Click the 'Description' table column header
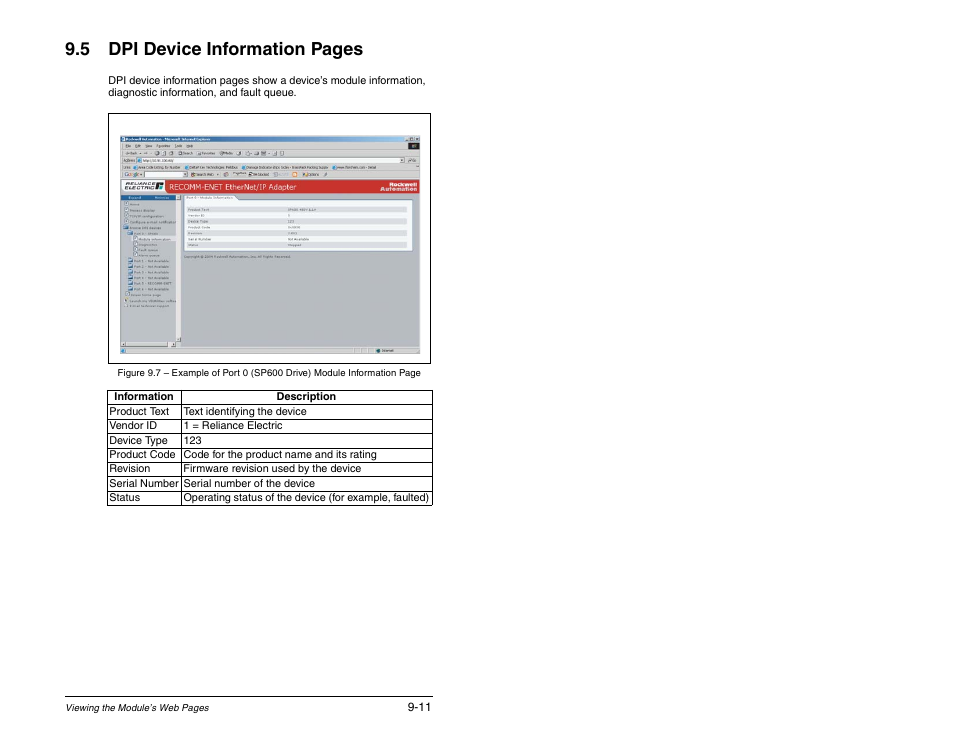The image size is (954, 738). [306, 397]
